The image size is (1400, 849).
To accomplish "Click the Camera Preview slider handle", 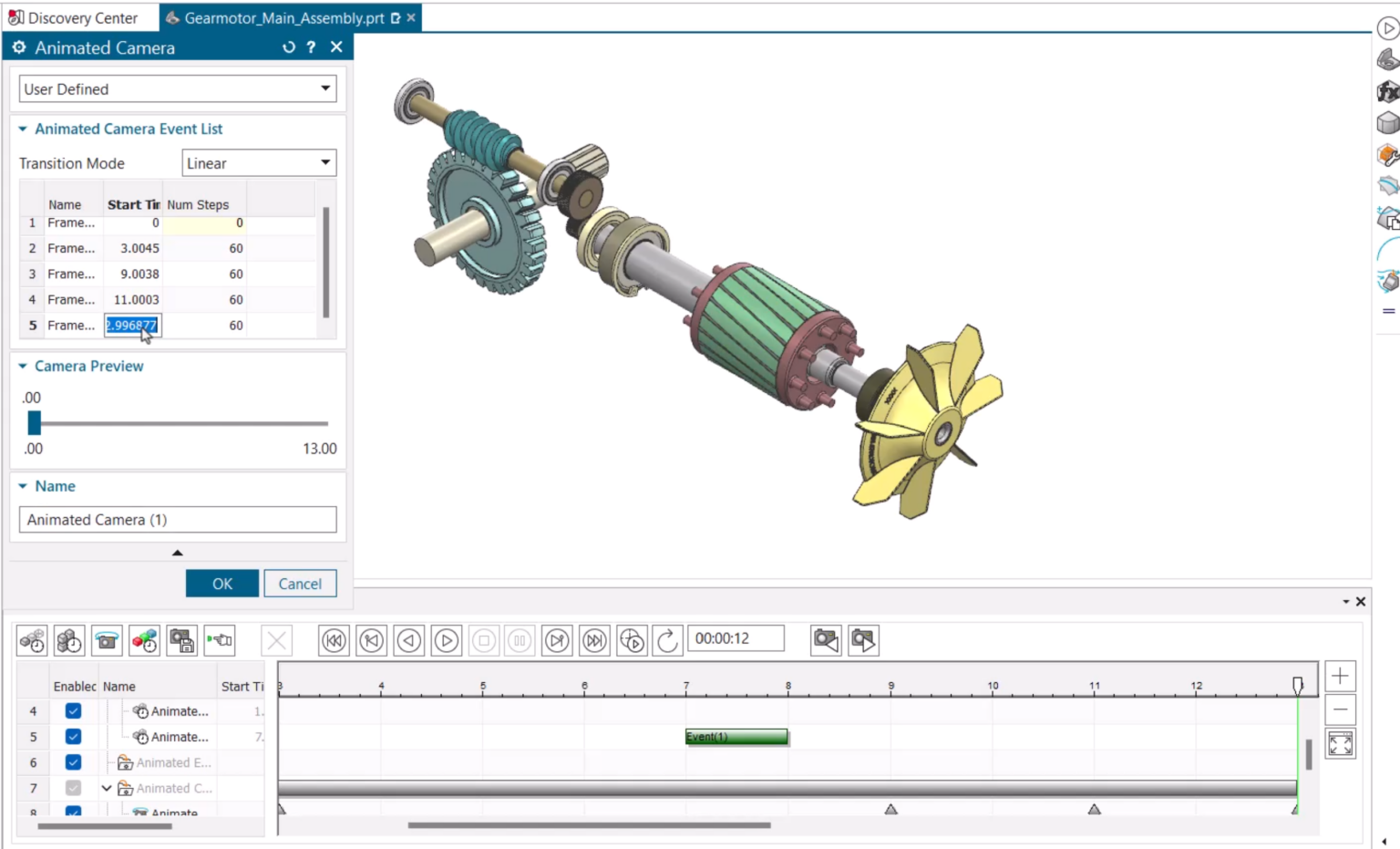I will (35, 423).
